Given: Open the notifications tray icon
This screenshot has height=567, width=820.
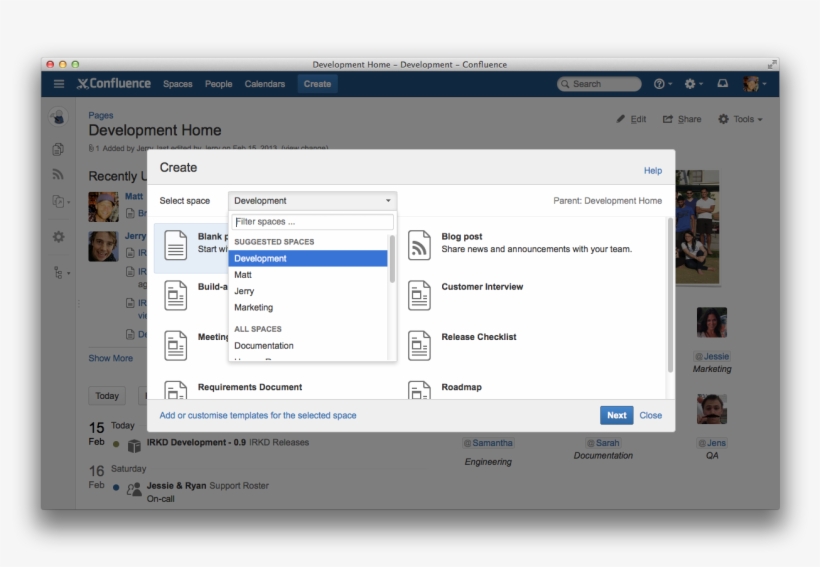Looking at the screenshot, I should pyautogui.click(x=723, y=84).
